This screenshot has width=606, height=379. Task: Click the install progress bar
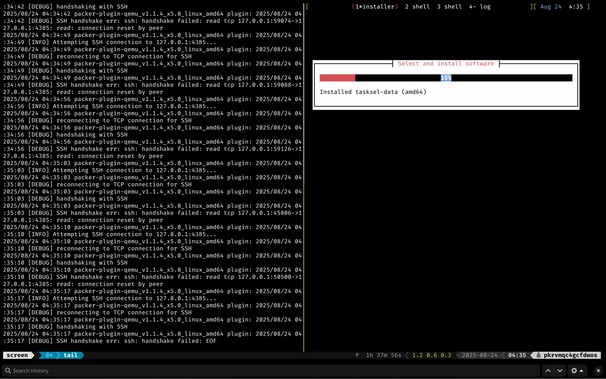(446, 78)
